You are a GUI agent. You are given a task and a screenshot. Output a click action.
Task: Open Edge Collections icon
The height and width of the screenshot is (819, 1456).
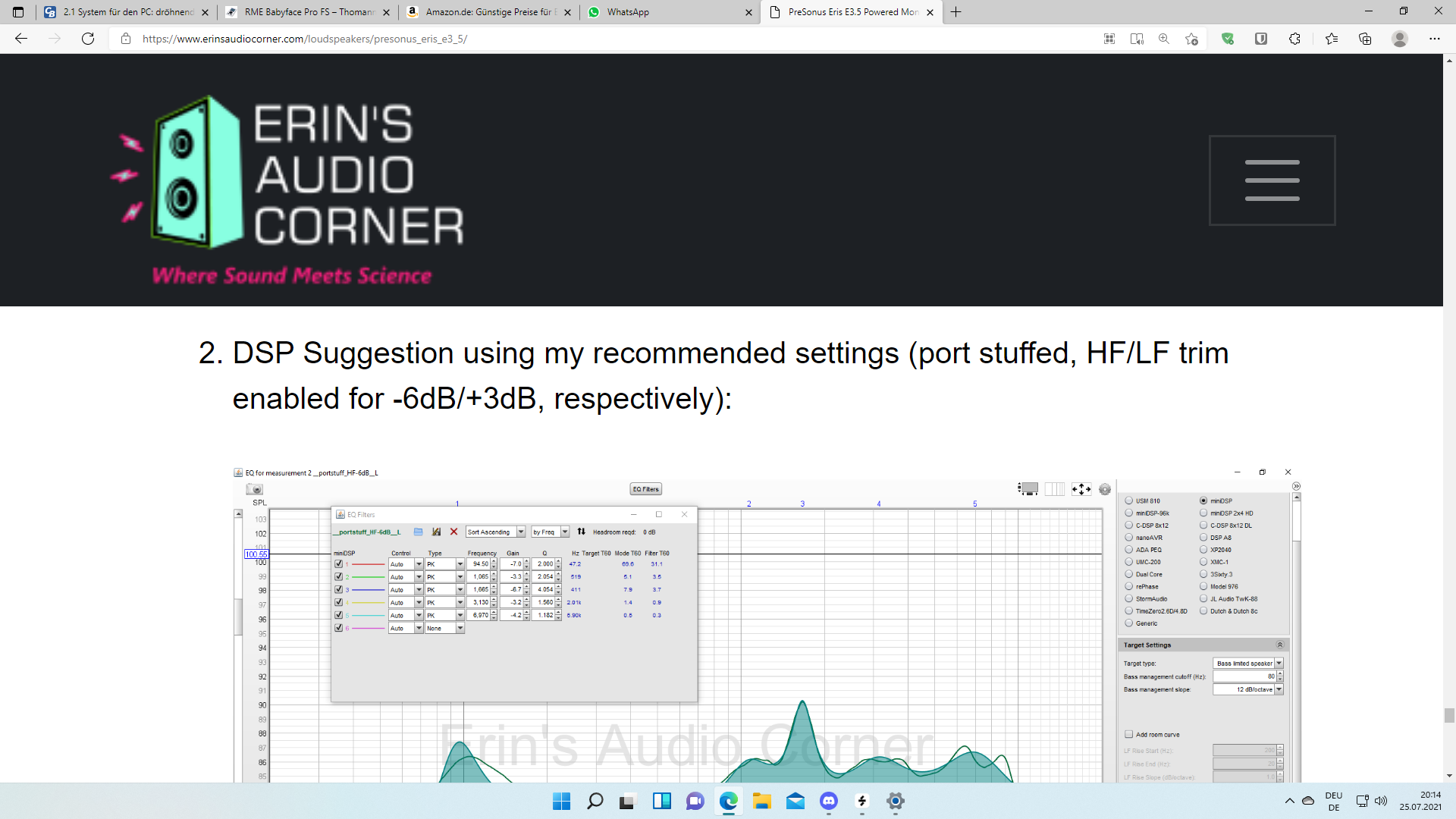click(x=1365, y=39)
